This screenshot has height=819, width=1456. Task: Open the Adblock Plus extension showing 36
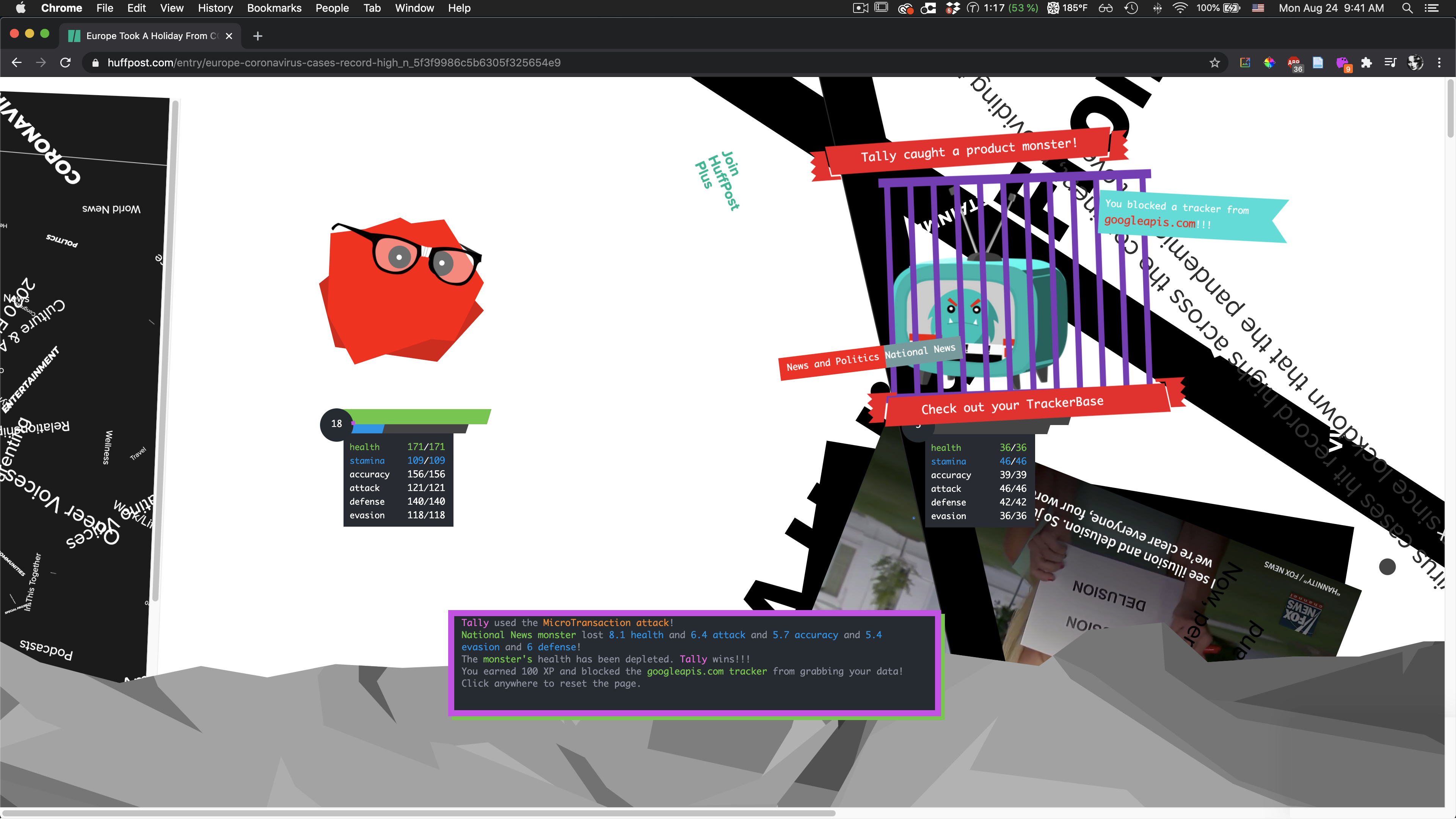1294,64
